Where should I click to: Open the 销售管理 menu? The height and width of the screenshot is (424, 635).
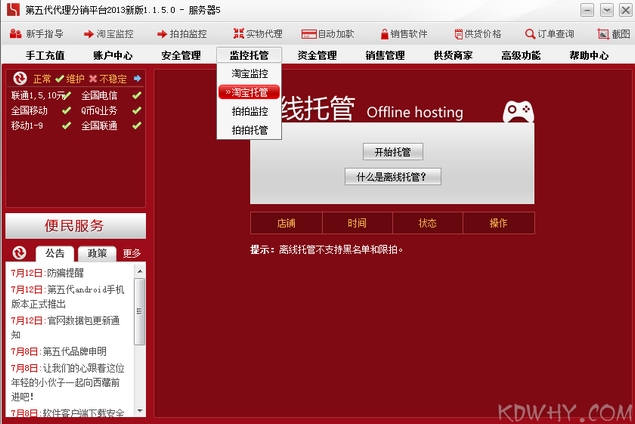385,55
